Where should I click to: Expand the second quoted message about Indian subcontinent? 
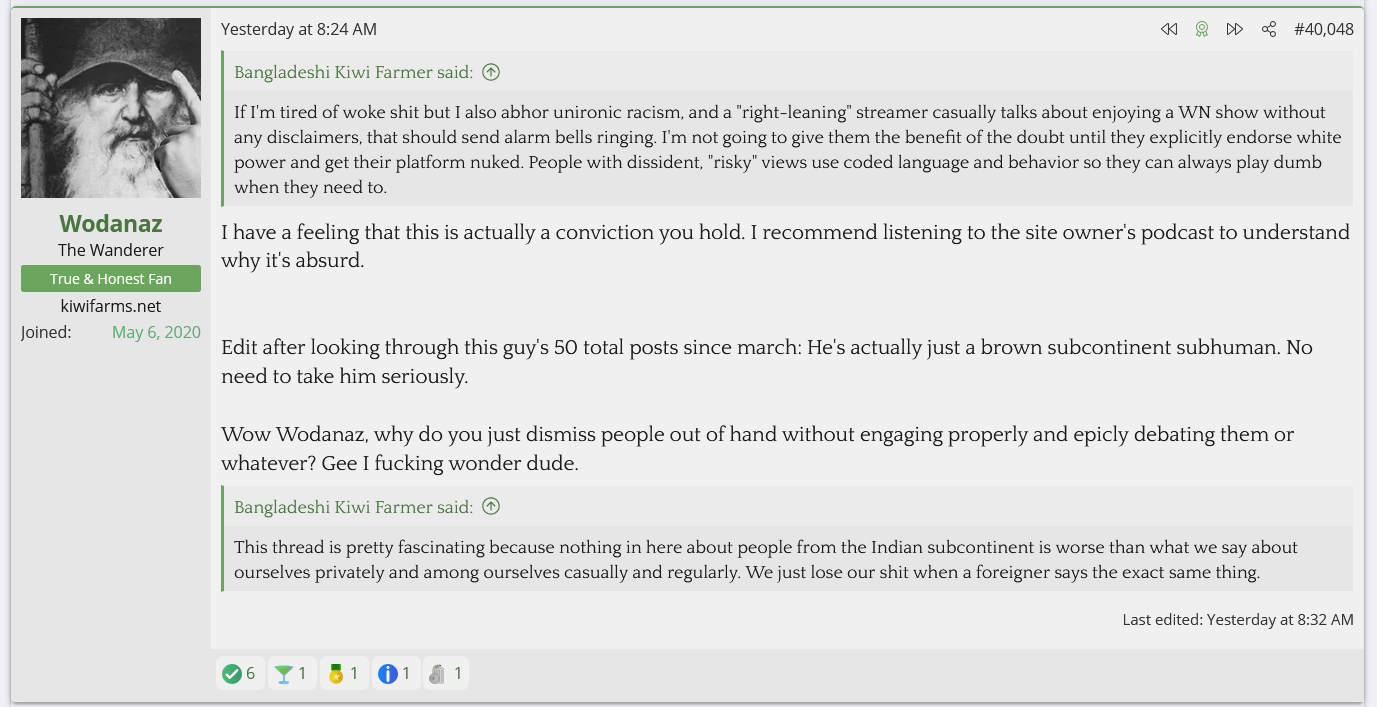point(788,559)
